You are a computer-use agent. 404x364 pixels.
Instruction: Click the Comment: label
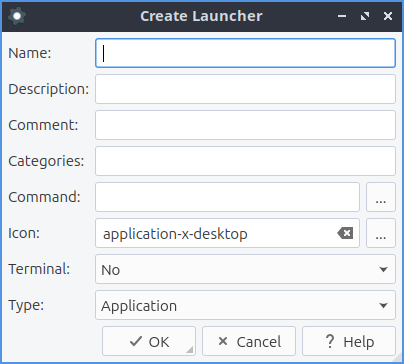point(43,125)
